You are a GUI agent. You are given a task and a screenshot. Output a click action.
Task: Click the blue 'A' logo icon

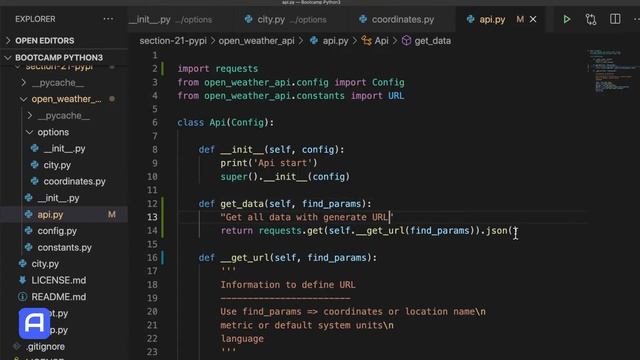coord(35,323)
